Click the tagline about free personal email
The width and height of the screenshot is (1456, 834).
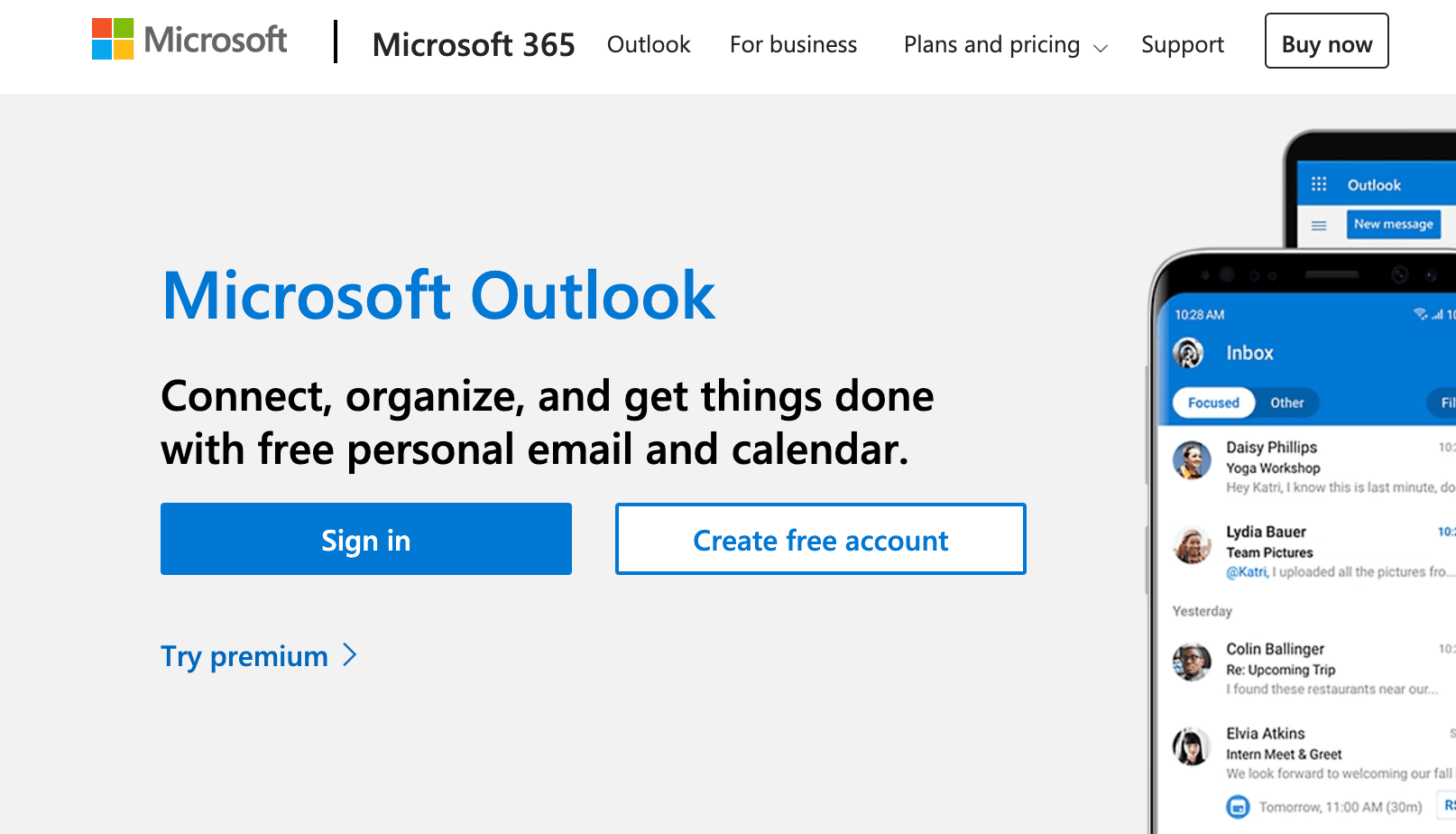click(x=548, y=422)
